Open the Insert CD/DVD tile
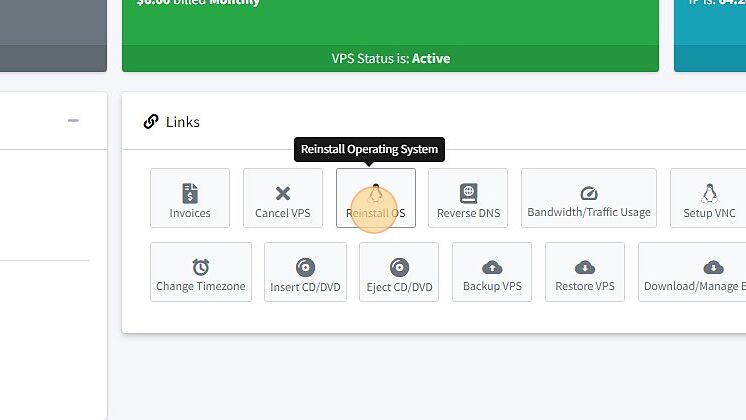The image size is (746, 420). coord(305,272)
